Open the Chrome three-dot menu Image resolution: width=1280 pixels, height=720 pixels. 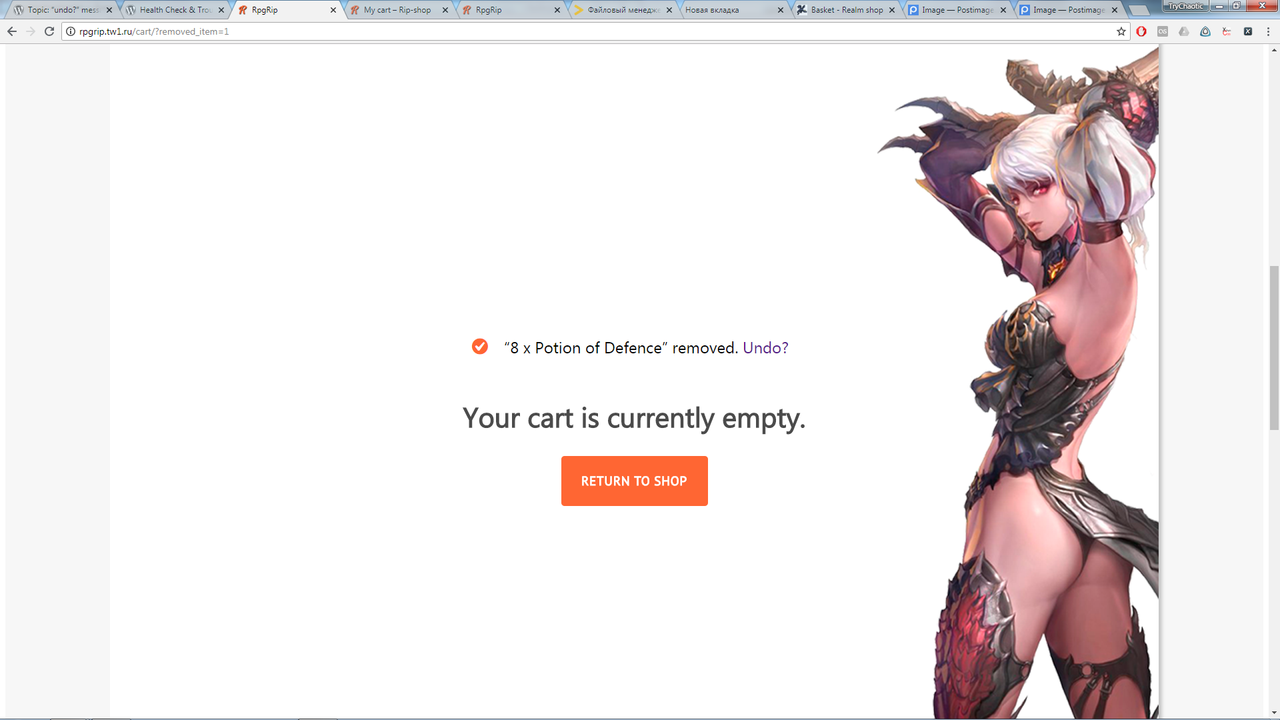pos(1269,31)
